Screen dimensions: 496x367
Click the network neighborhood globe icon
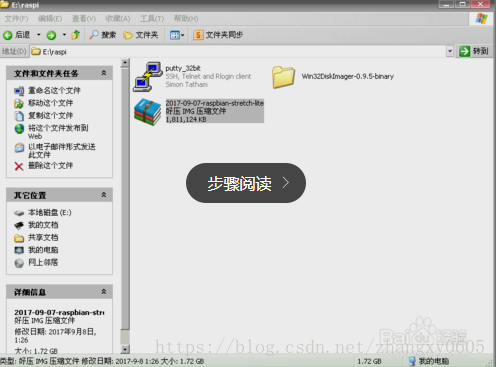(19, 263)
